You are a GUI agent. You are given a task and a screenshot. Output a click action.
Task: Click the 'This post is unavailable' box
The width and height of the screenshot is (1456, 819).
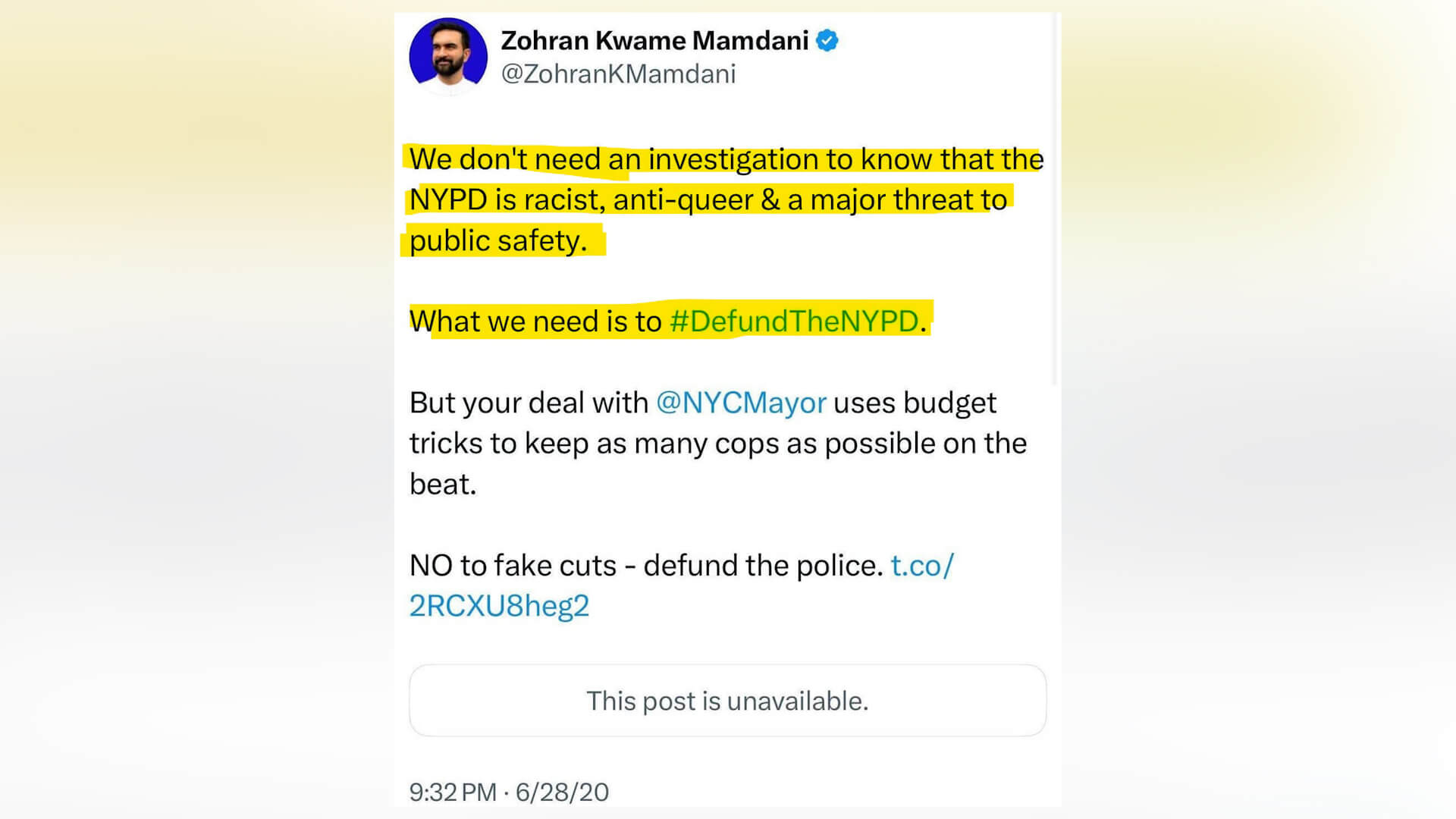click(727, 701)
